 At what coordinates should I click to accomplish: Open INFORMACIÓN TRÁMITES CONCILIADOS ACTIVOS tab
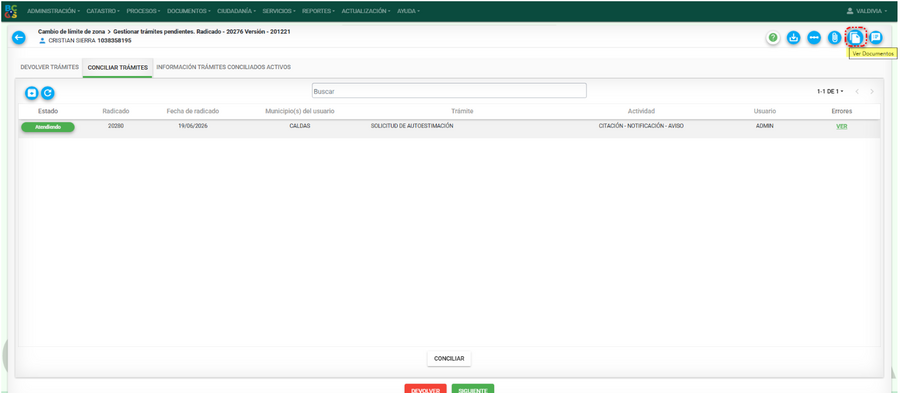pyautogui.click(x=223, y=67)
